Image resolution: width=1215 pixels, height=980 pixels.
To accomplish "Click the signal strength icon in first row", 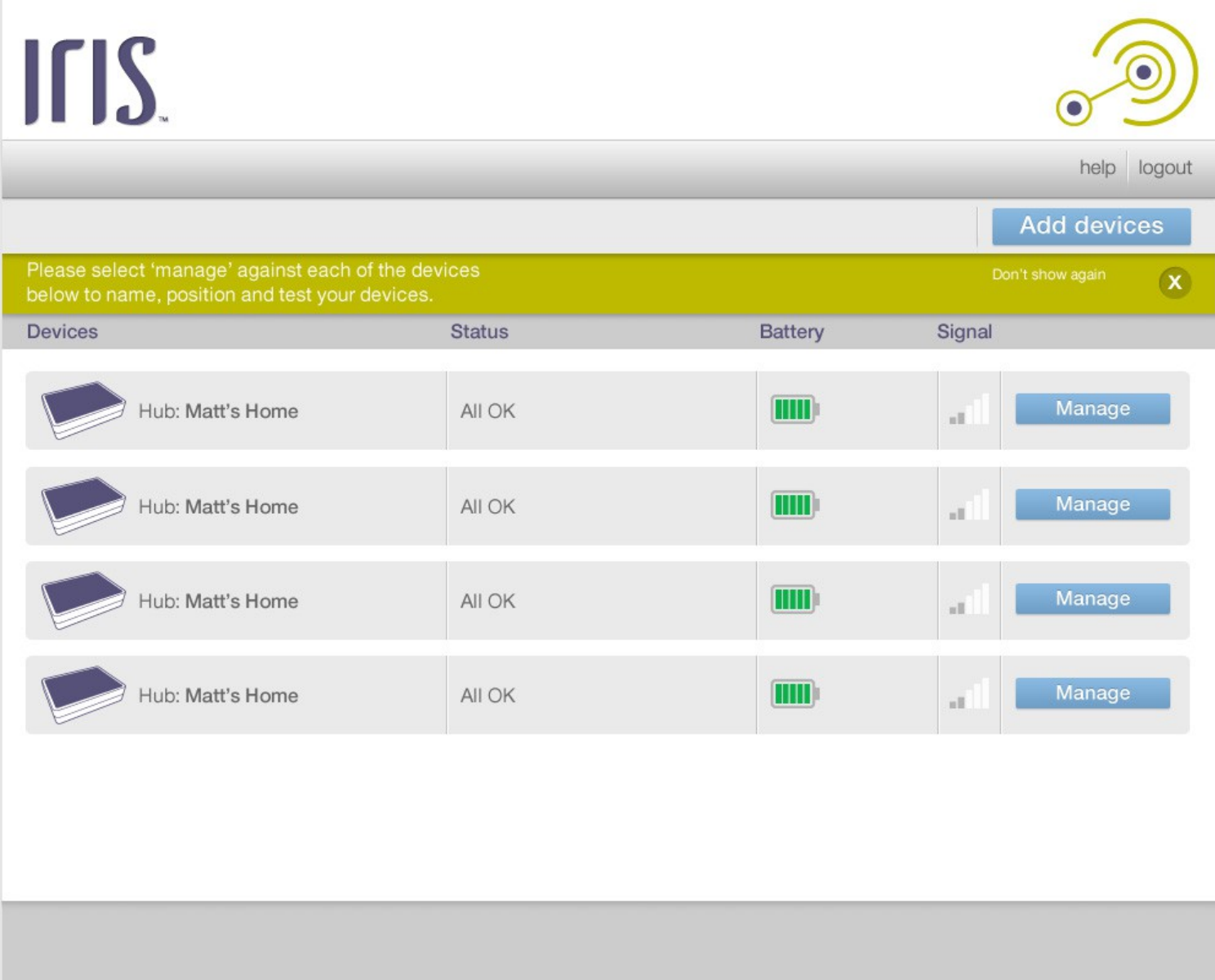I will click(x=969, y=409).
